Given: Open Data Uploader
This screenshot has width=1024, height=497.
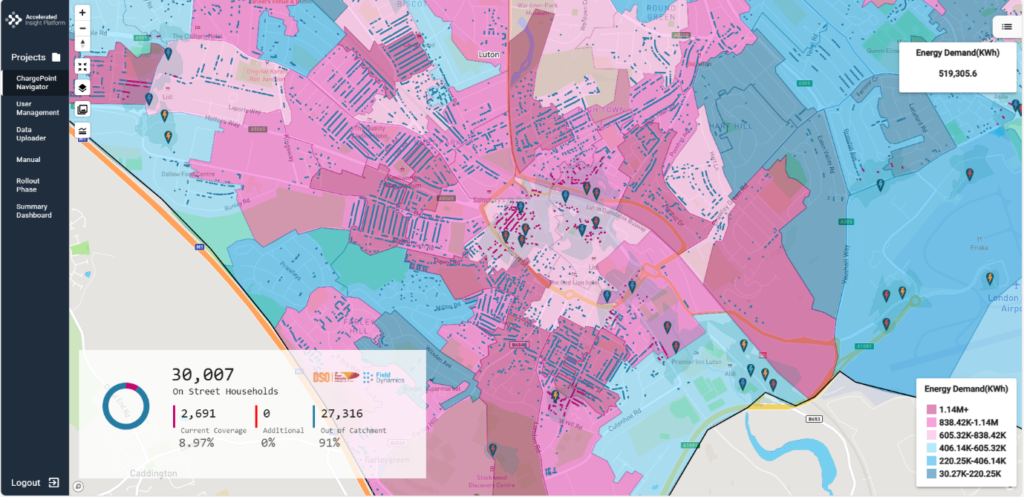Looking at the screenshot, I should point(31,134).
